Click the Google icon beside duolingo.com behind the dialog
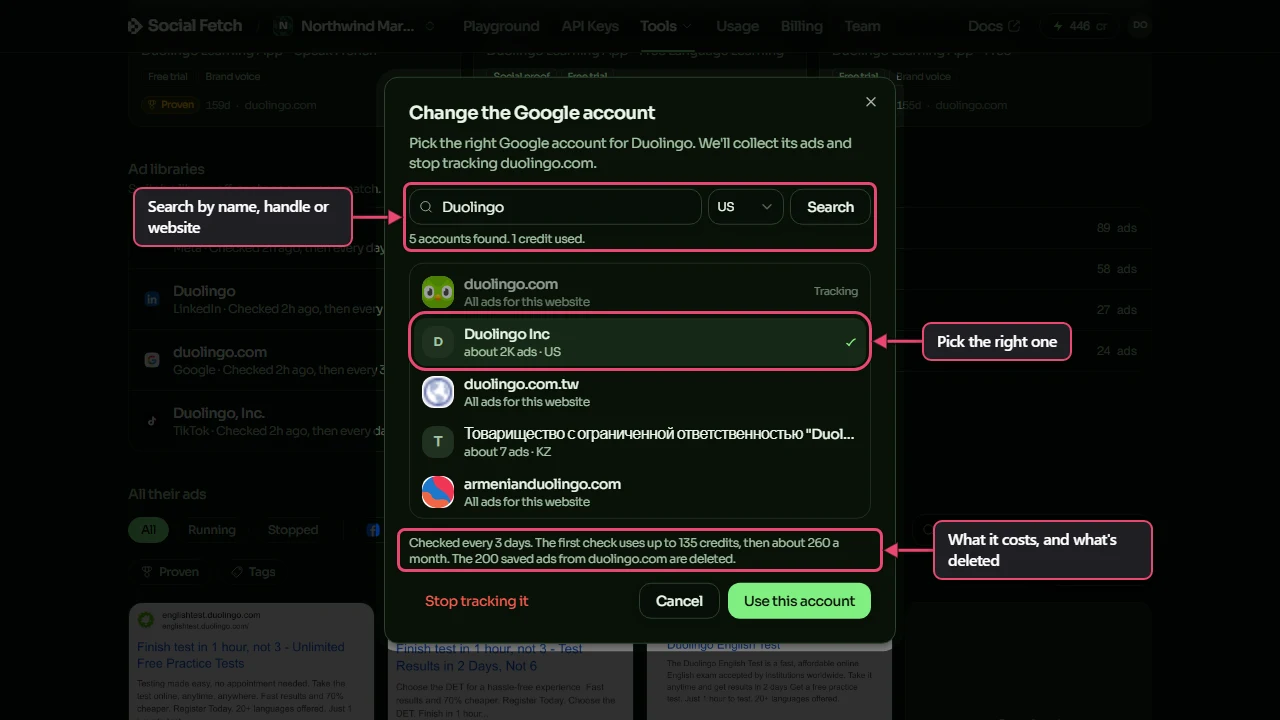1280x720 pixels. [x=152, y=360]
